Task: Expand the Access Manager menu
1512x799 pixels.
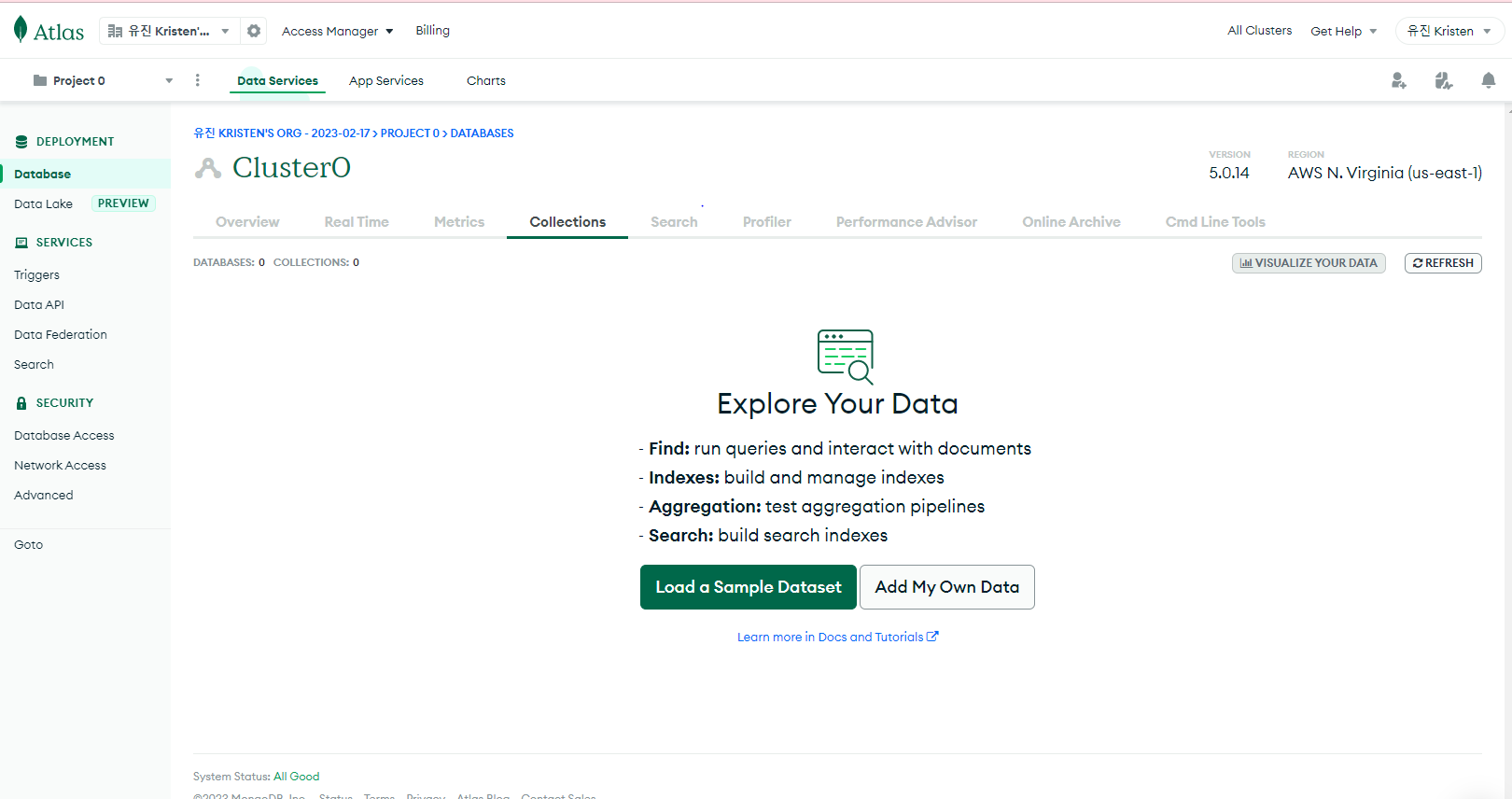Action: [338, 31]
